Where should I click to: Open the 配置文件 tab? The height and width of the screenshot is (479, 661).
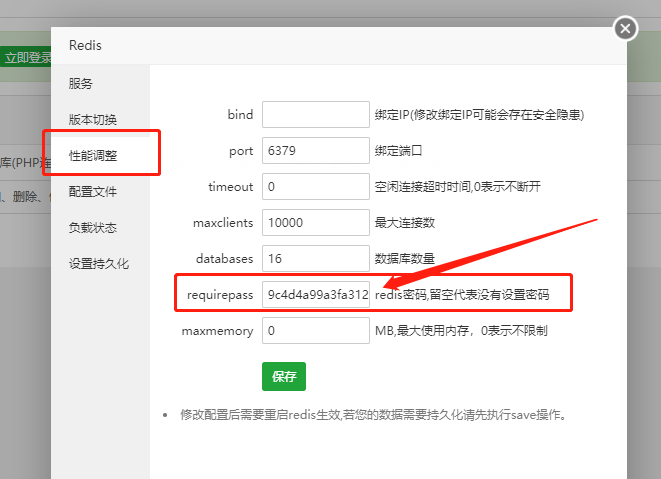pyautogui.click(x=93, y=191)
